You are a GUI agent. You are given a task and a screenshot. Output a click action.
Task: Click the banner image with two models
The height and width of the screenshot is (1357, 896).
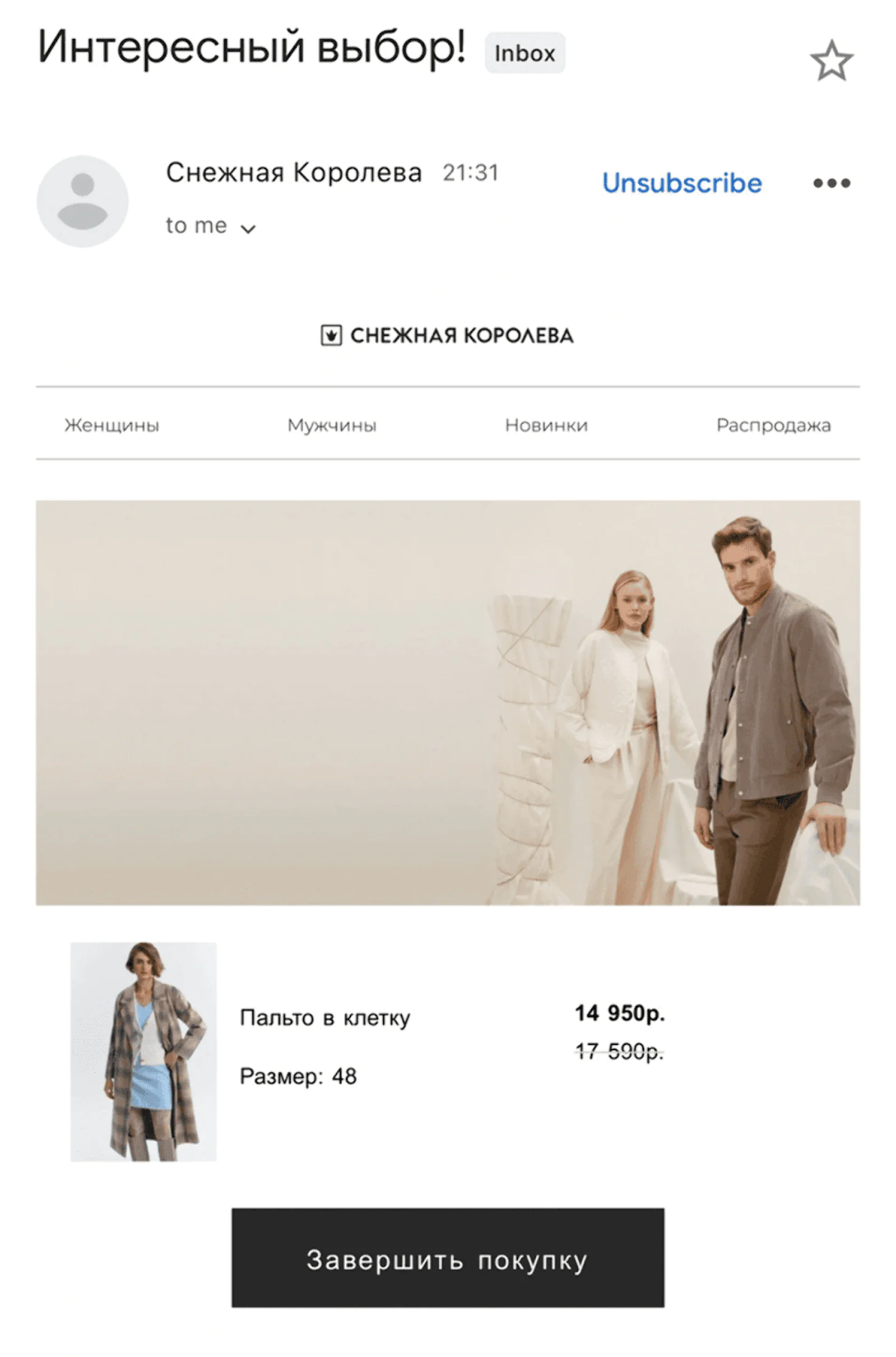tap(448, 702)
